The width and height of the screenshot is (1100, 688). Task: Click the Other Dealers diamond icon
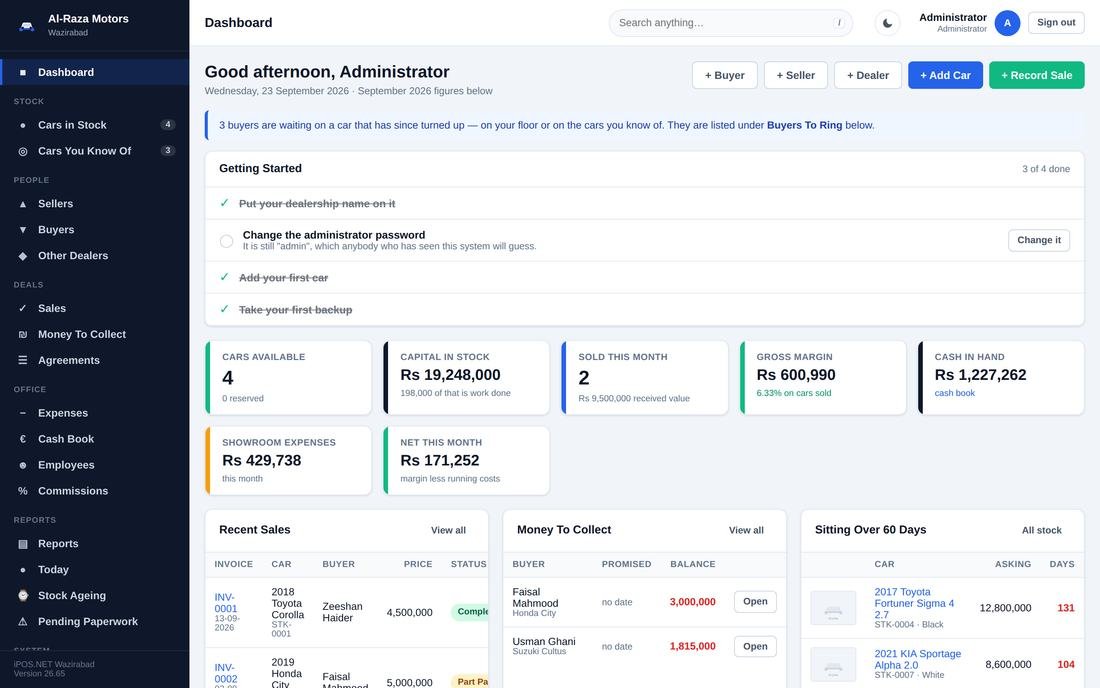coord(22,256)
